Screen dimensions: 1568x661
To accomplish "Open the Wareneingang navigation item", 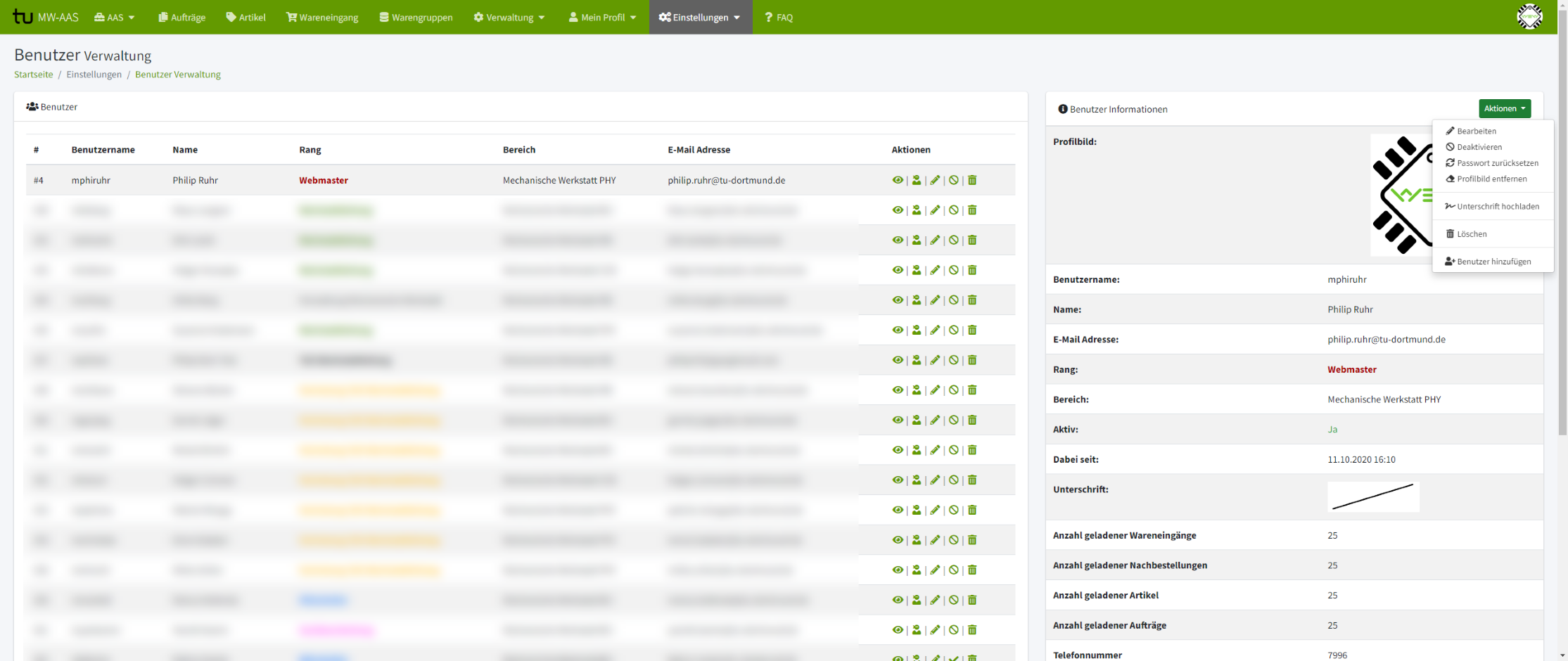I will point(322,17).
